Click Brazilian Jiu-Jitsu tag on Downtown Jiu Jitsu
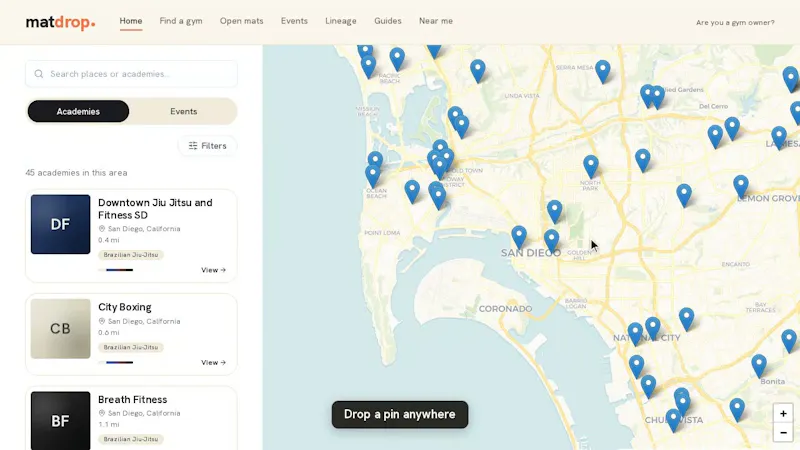The image size is (800, 450). [131, 255]
